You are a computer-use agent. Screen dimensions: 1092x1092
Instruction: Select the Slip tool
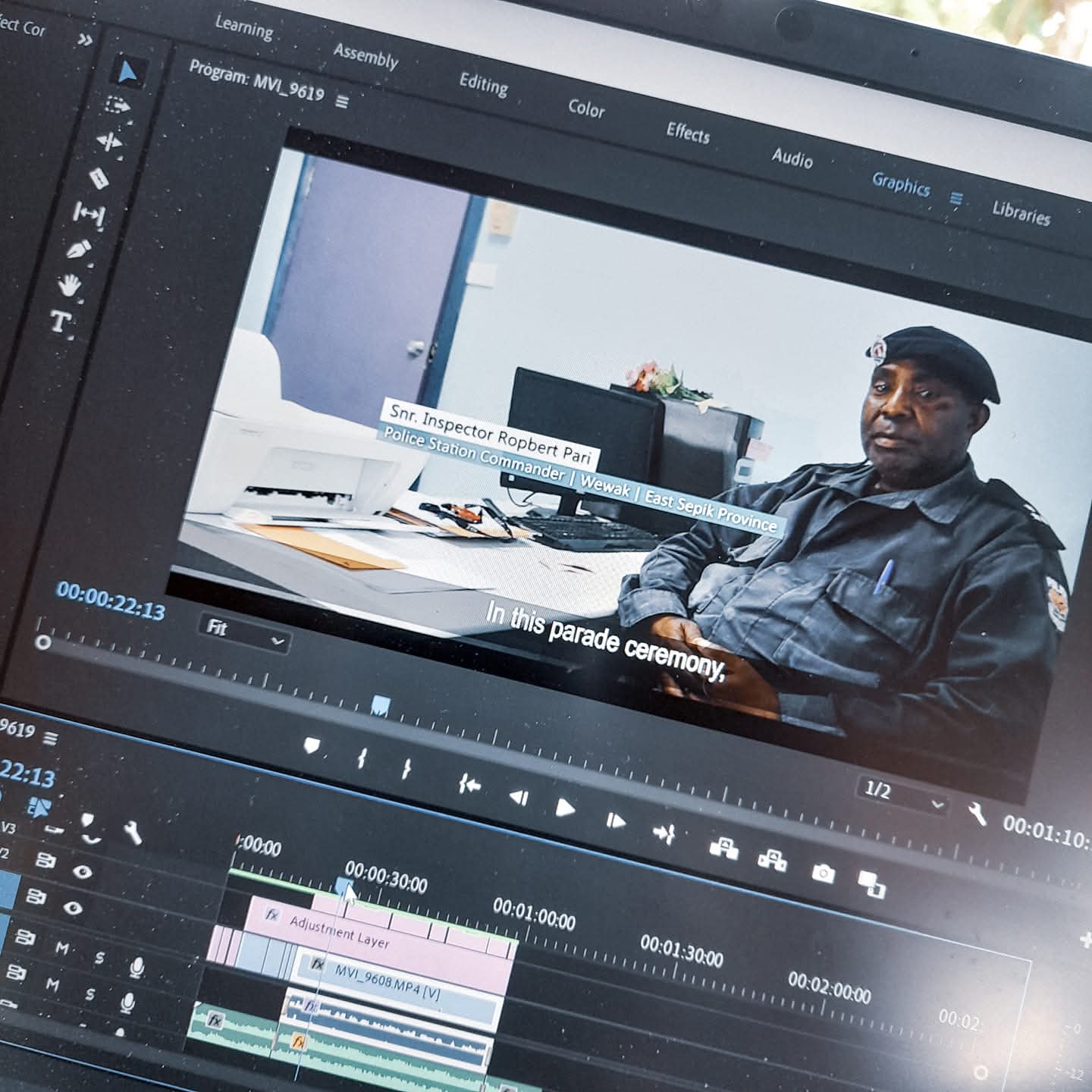click(89, 214)
